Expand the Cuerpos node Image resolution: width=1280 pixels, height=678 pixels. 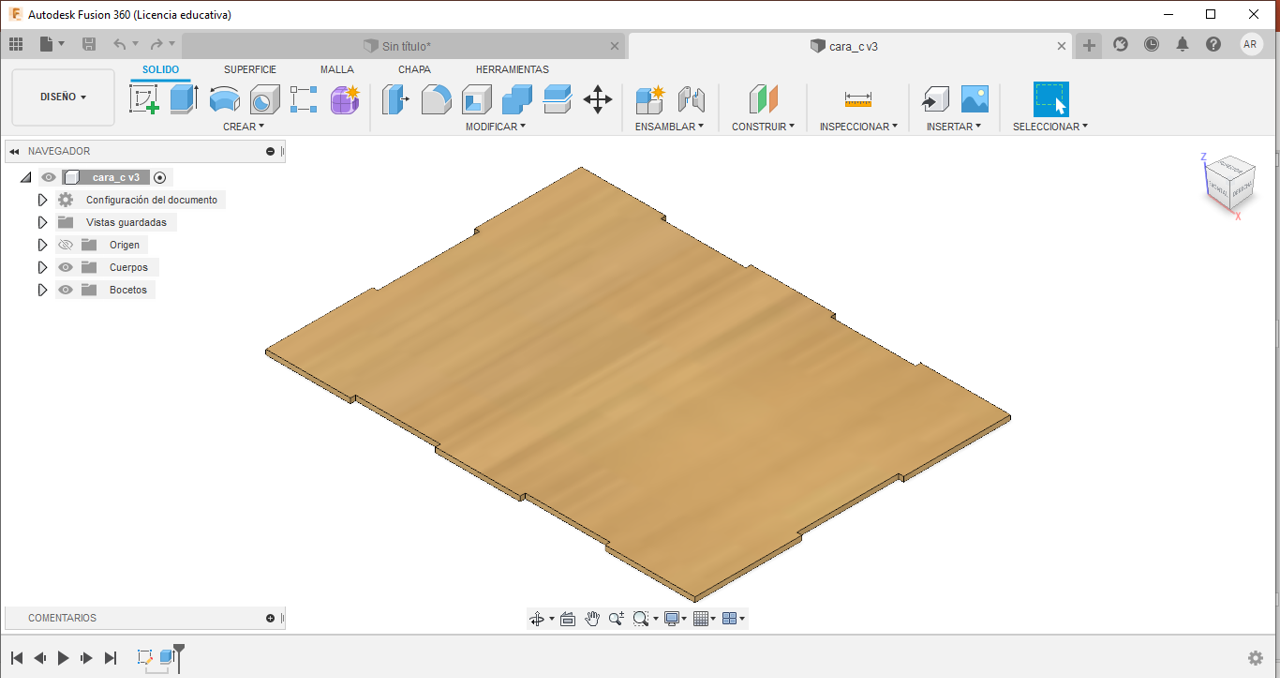tap(42, 267)
